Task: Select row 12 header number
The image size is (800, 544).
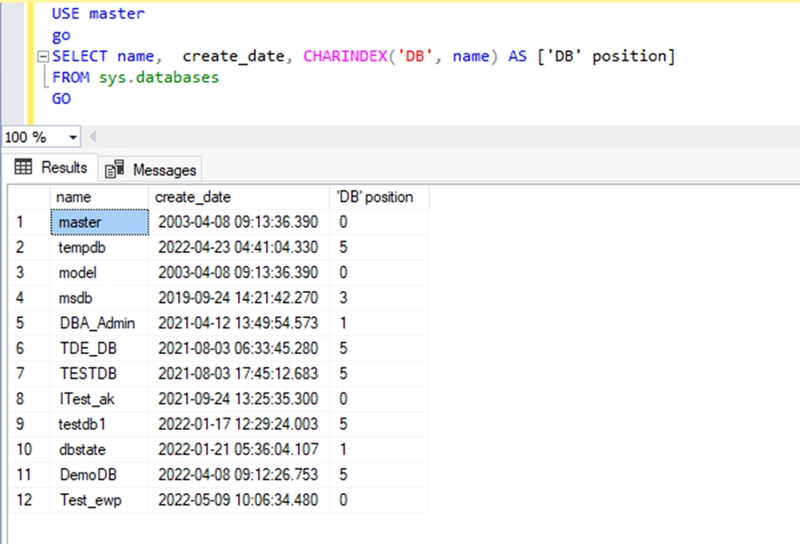Action: [30, 500]
